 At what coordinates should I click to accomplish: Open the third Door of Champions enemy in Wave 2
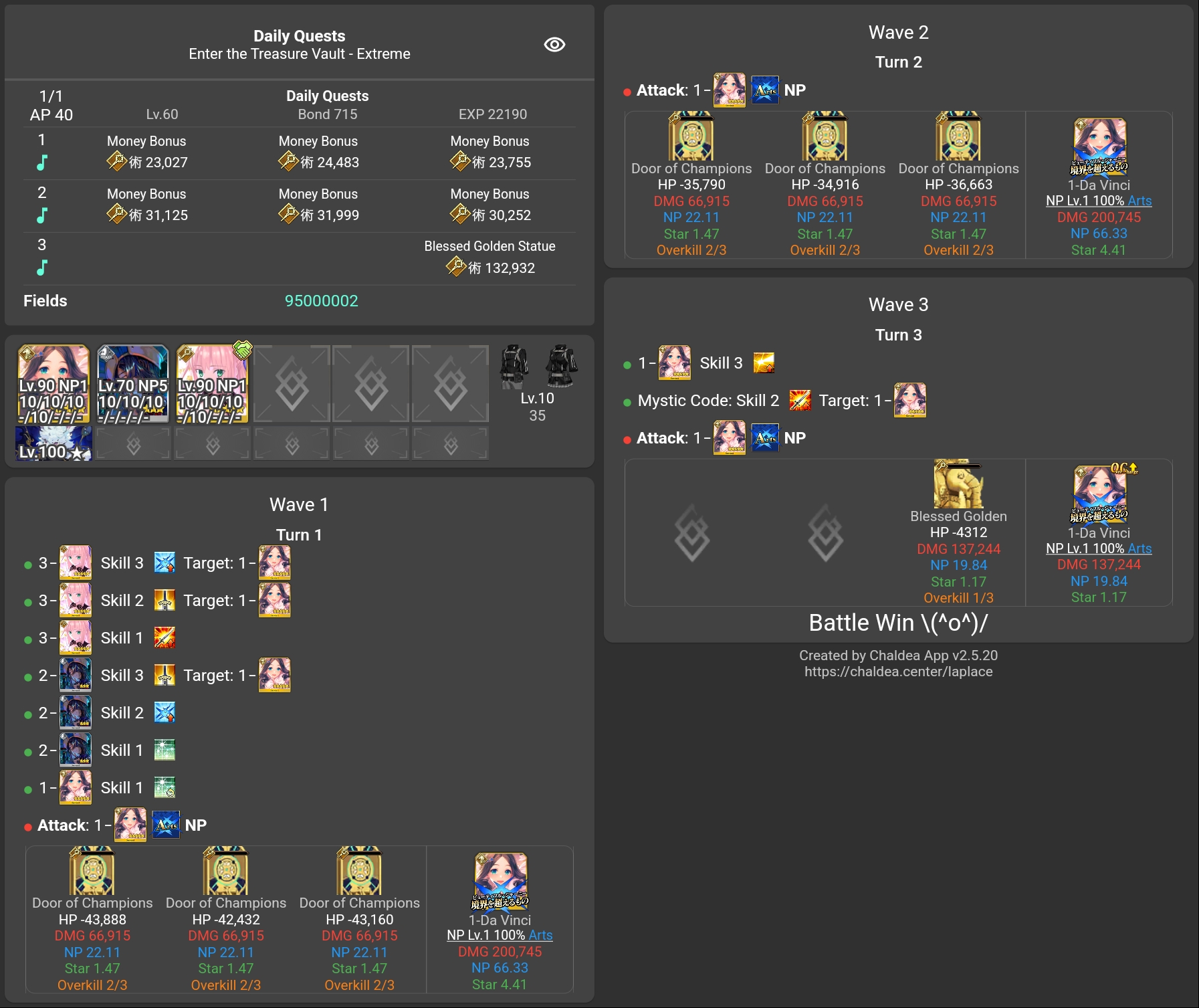(959, 136)
